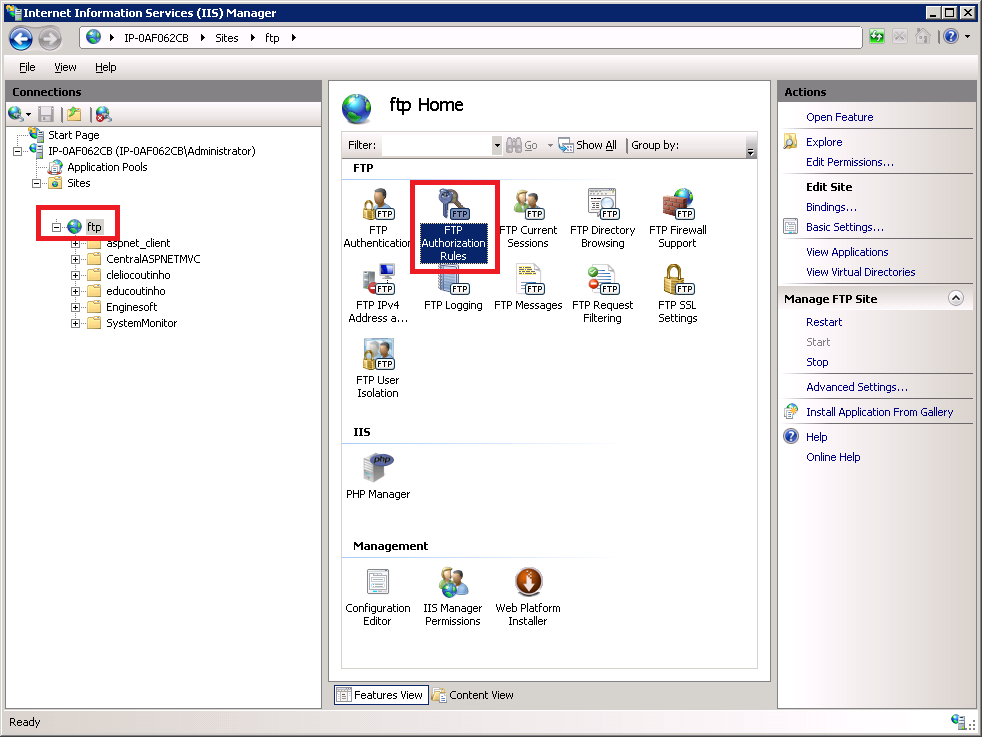Open PHP Manager feature

(378, 476)
